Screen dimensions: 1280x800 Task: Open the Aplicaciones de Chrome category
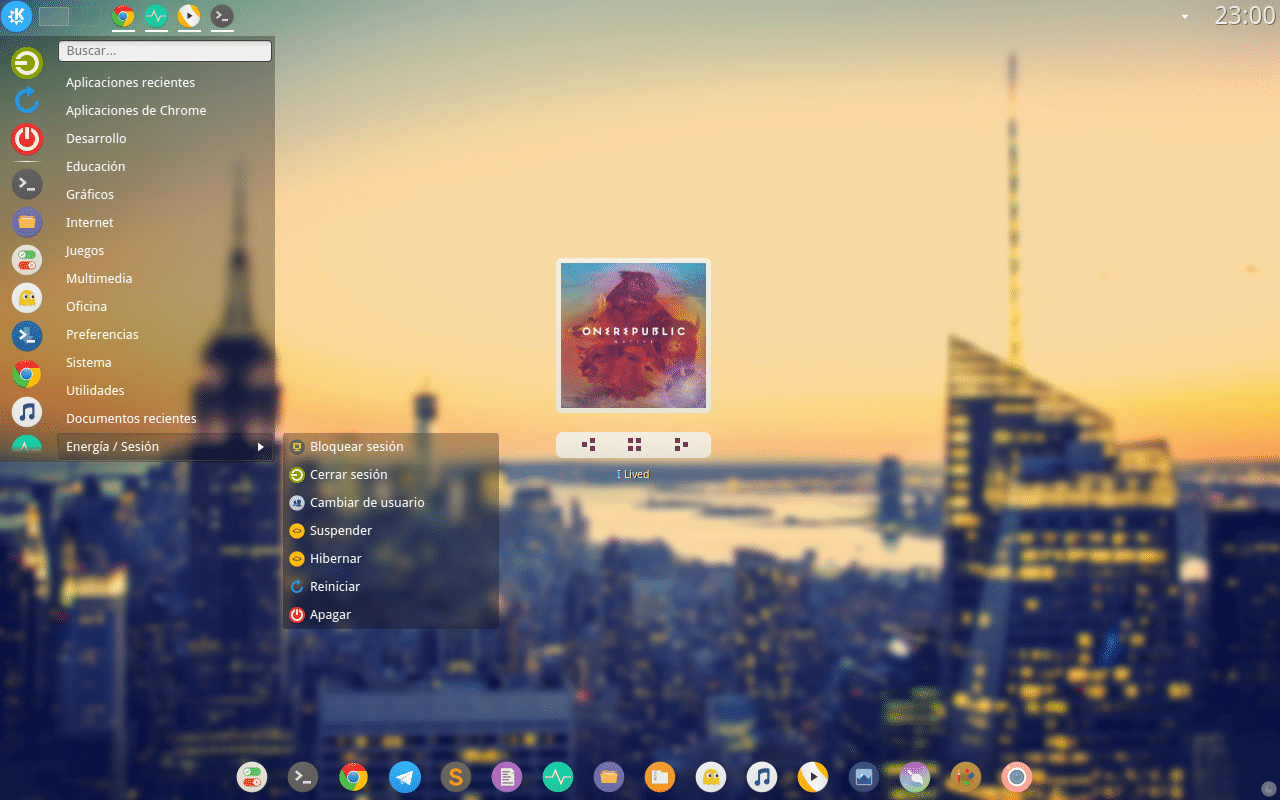tap(166, 111)
